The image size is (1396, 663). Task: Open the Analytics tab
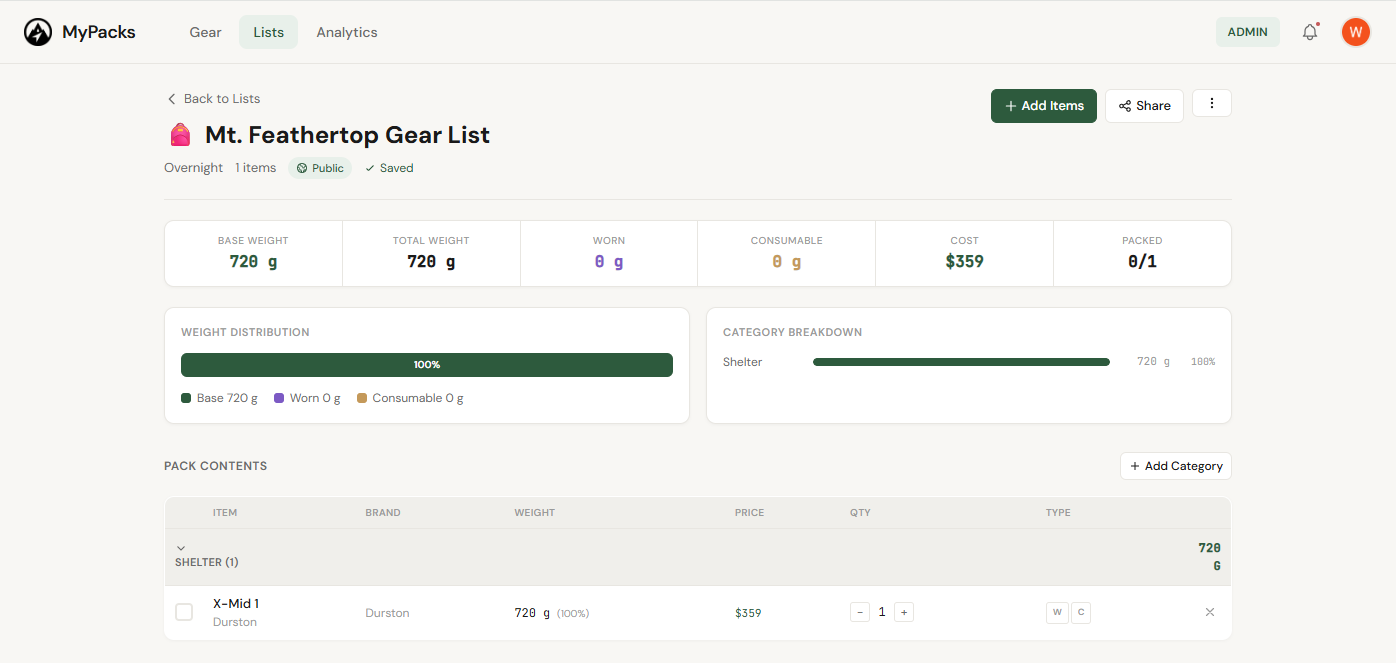tap(347, 32)
